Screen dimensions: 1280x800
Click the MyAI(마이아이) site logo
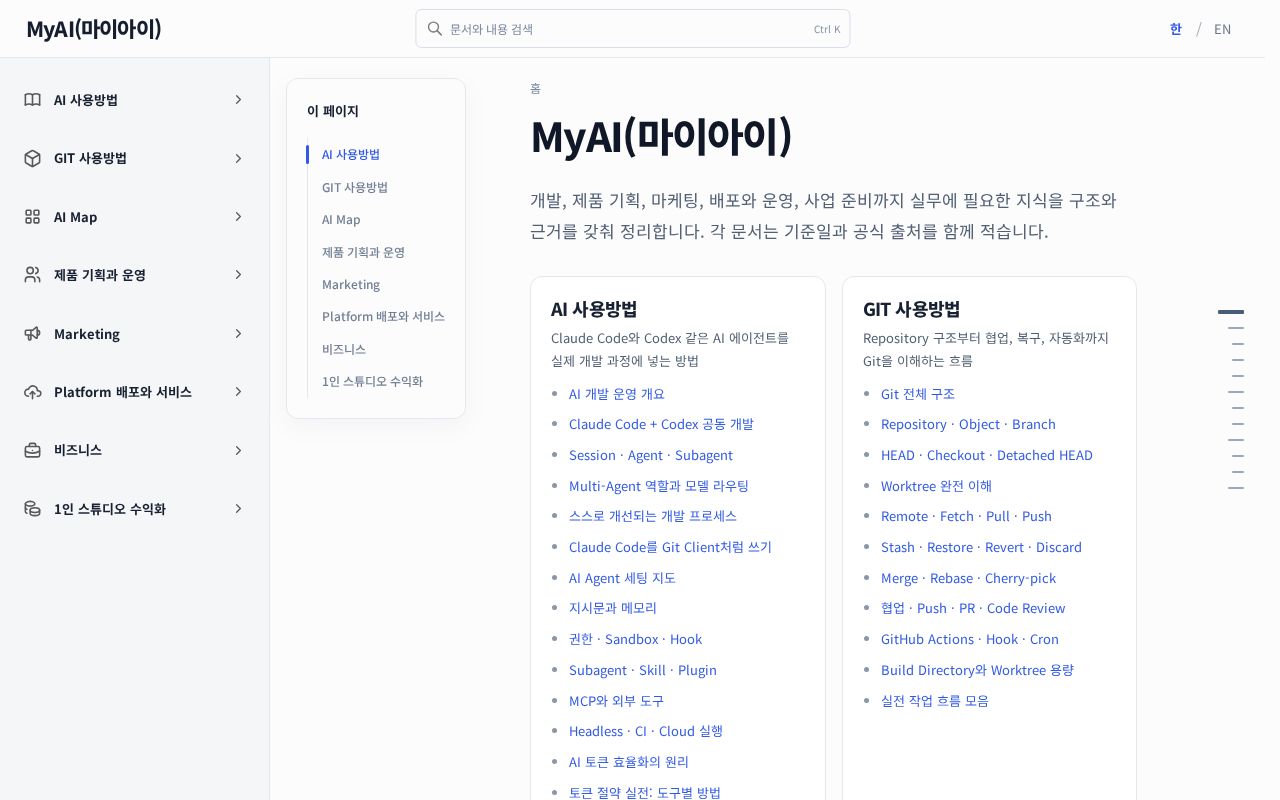(x=94, y=29)
